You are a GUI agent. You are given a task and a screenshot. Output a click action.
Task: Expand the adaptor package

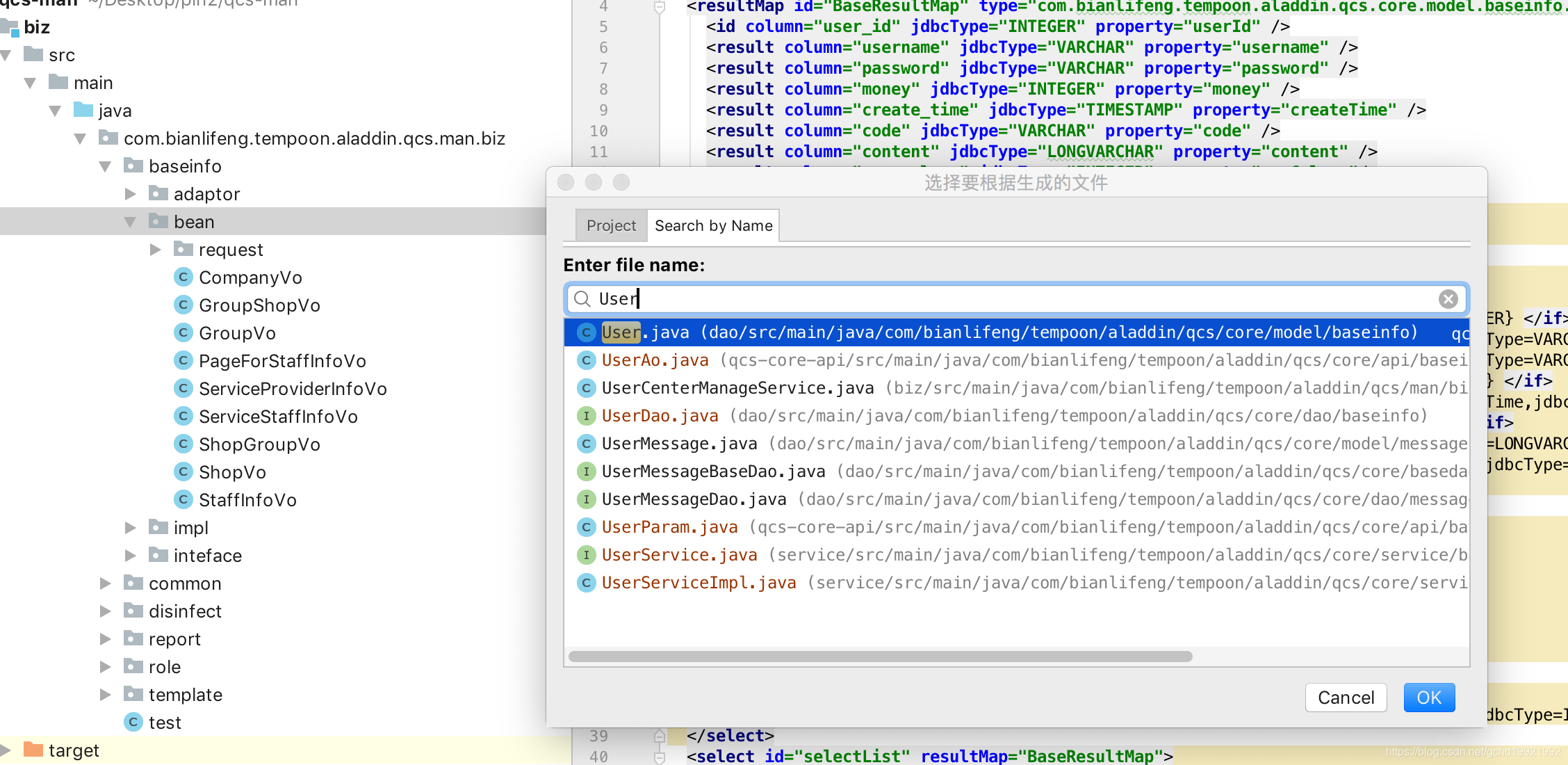130,194
